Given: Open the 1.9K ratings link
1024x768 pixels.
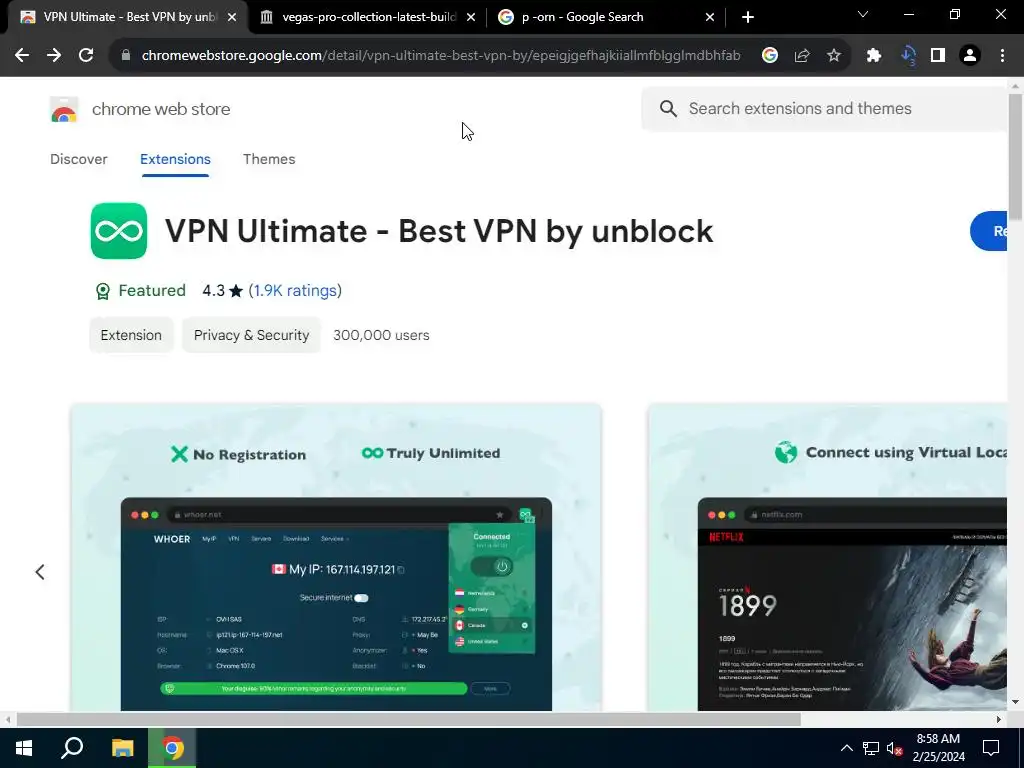Looking at the screenshot, I should pos(295,291).
